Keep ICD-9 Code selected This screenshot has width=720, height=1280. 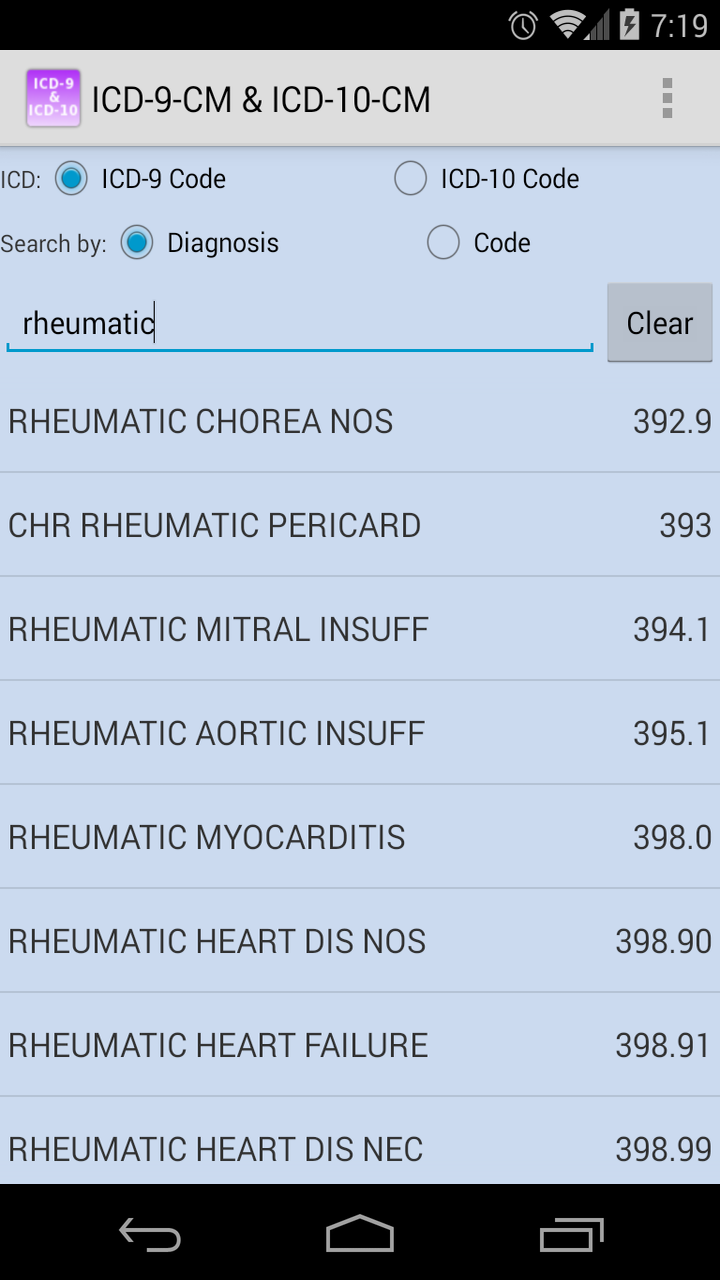[70, 178]
